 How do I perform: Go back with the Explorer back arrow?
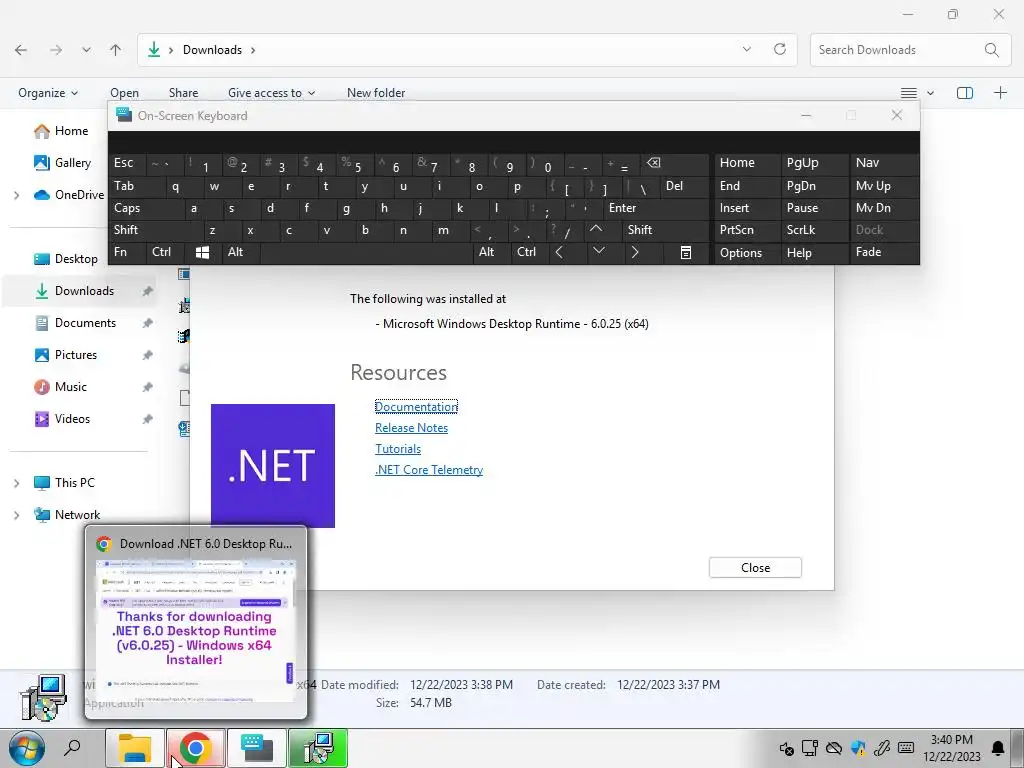pyautogui.click(x=21, y=50)
